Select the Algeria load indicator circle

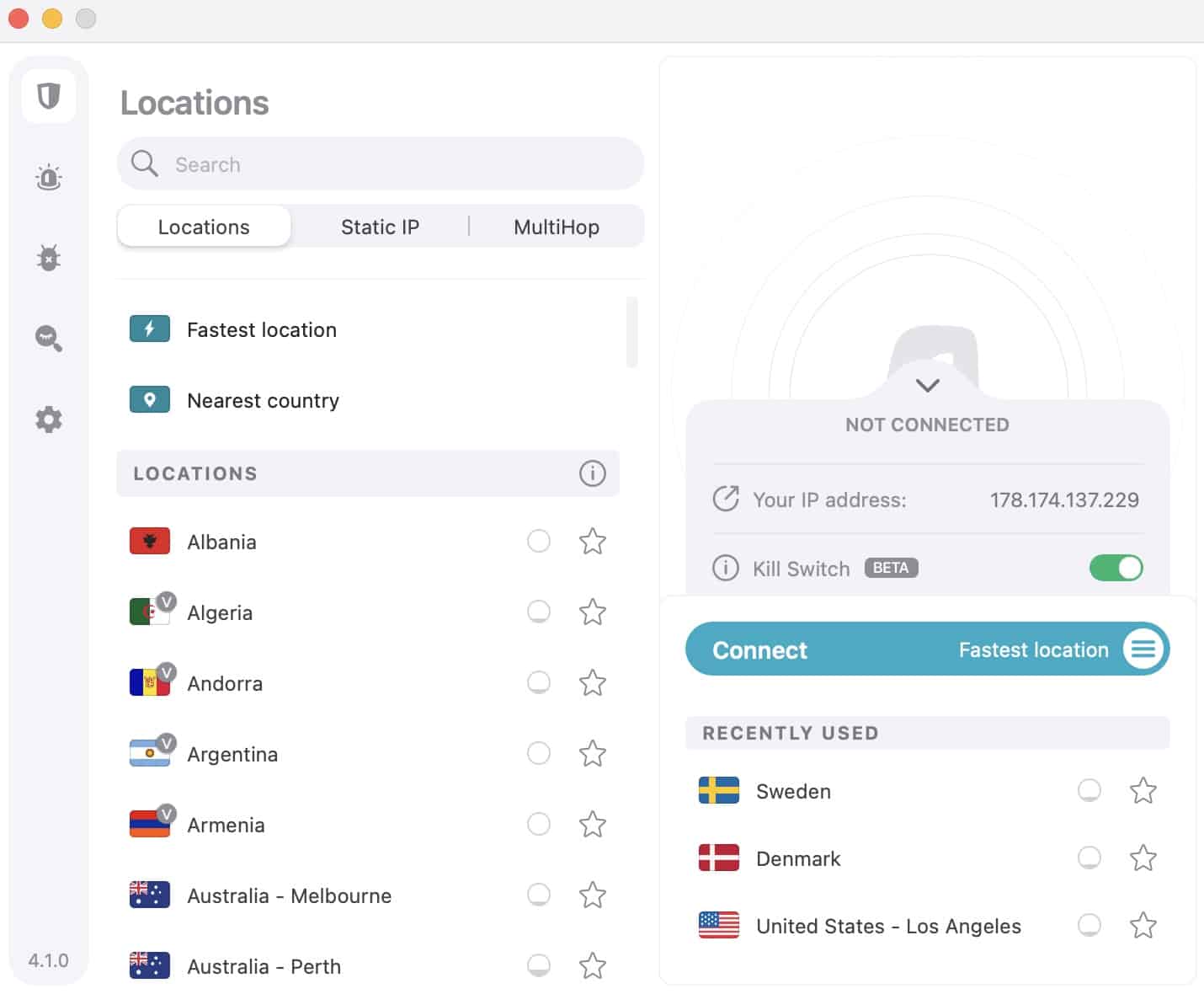(x=539, y=612)
